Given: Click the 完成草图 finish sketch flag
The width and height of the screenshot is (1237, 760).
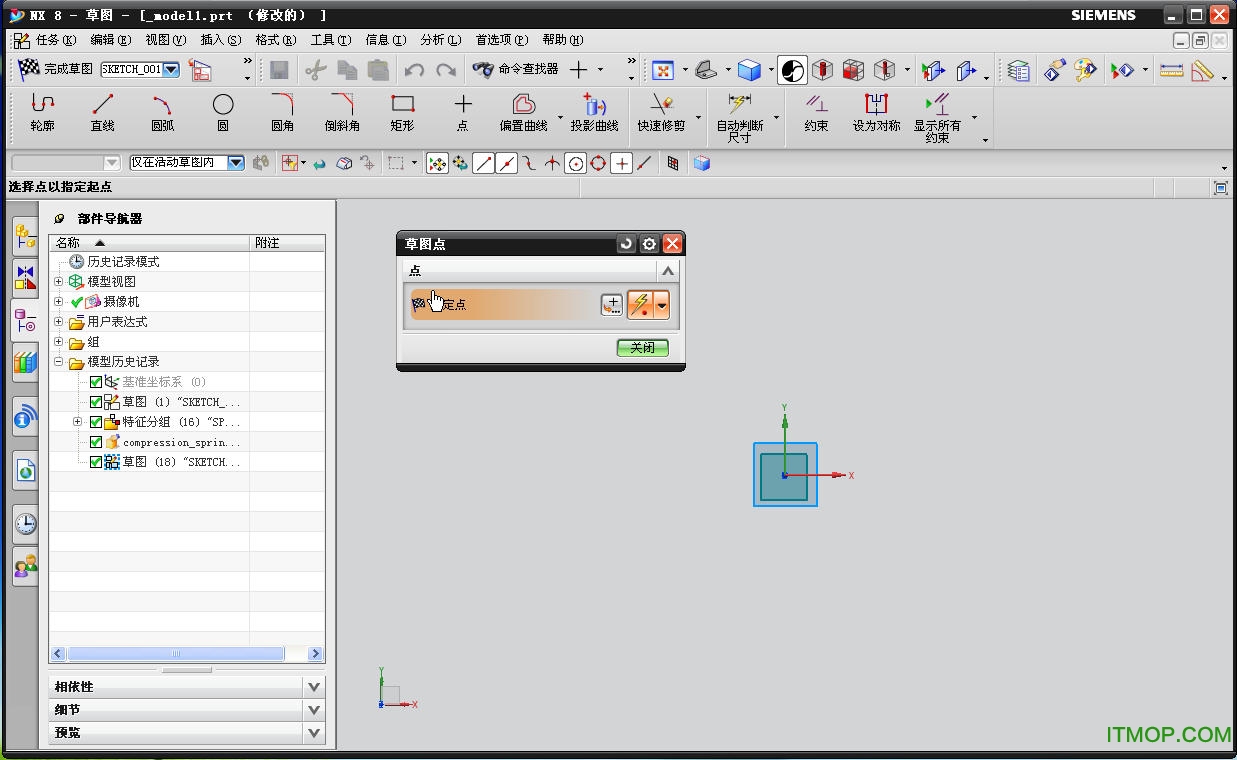Looking at the screenshot, I should click(x=56, y=69).
